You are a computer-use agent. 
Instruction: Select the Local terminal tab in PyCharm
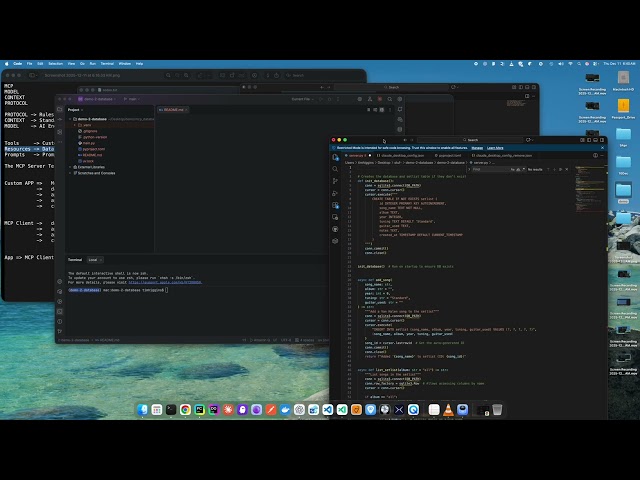pyautogui.click(x=93, y=260)
